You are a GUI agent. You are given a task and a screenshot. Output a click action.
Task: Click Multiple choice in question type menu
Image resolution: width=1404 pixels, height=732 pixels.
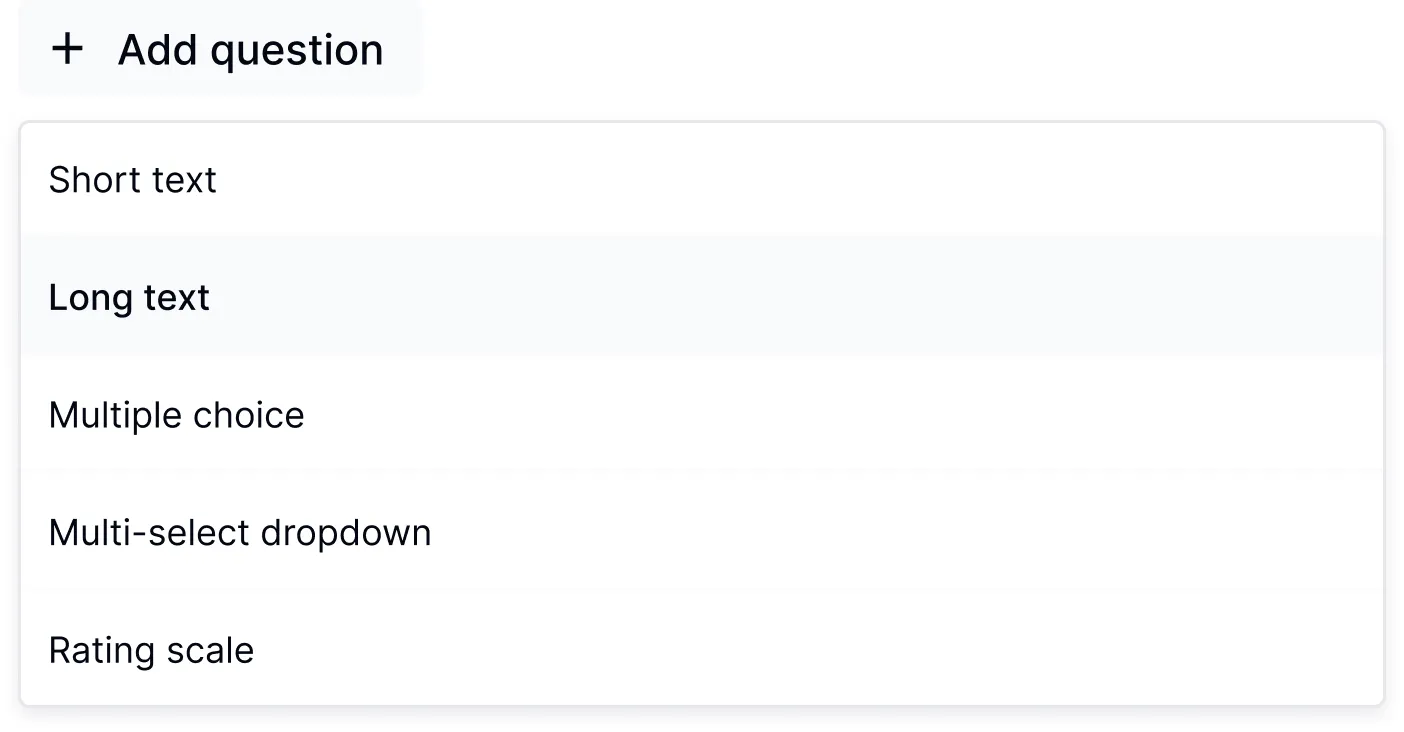point(177,415)
